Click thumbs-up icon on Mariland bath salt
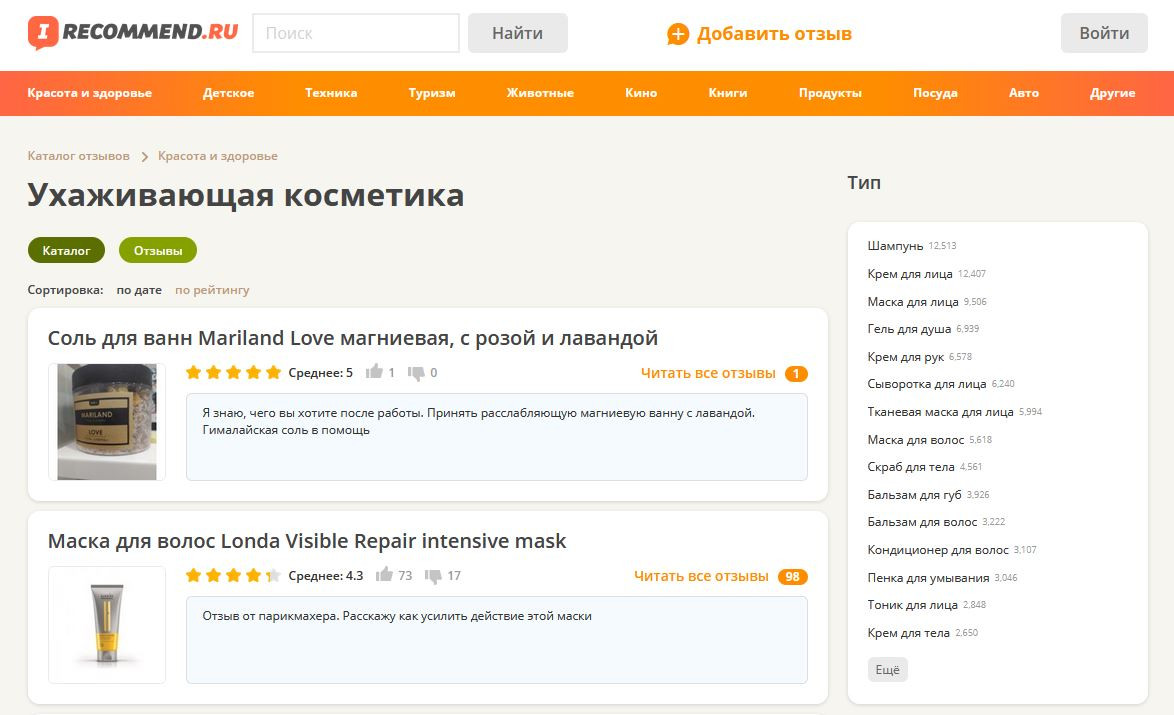Image resolution: width=1174 pixels, height=715 pixels. 375,372
